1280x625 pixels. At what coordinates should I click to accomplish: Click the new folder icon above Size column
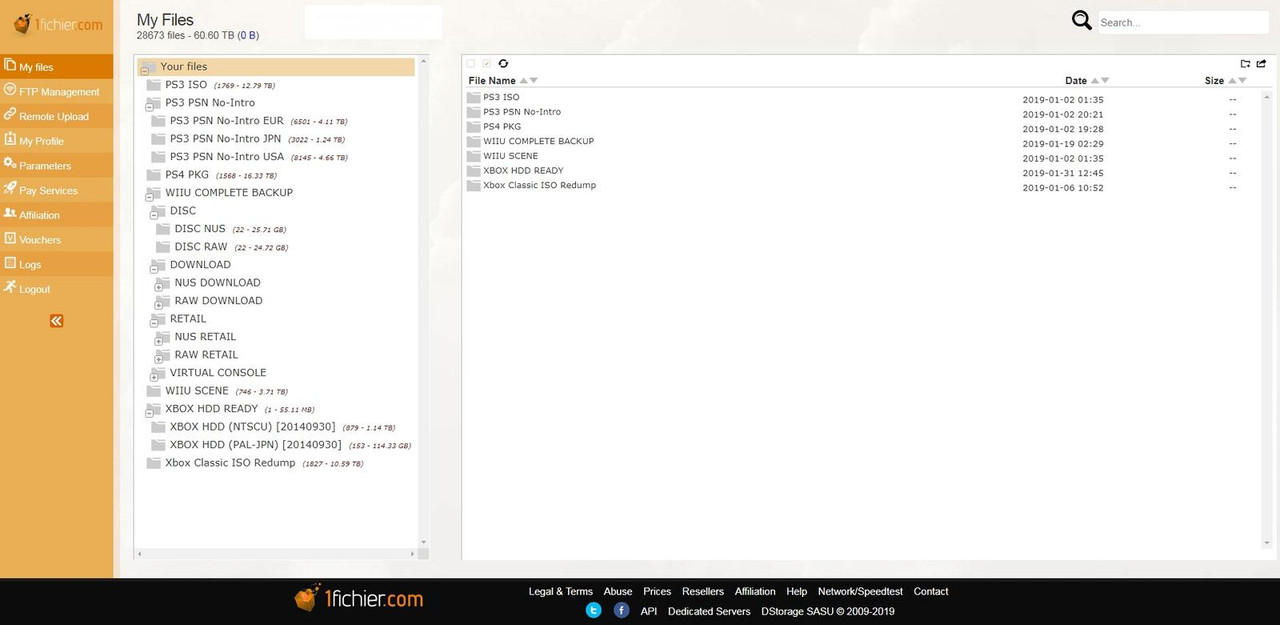coord(1245,64)
